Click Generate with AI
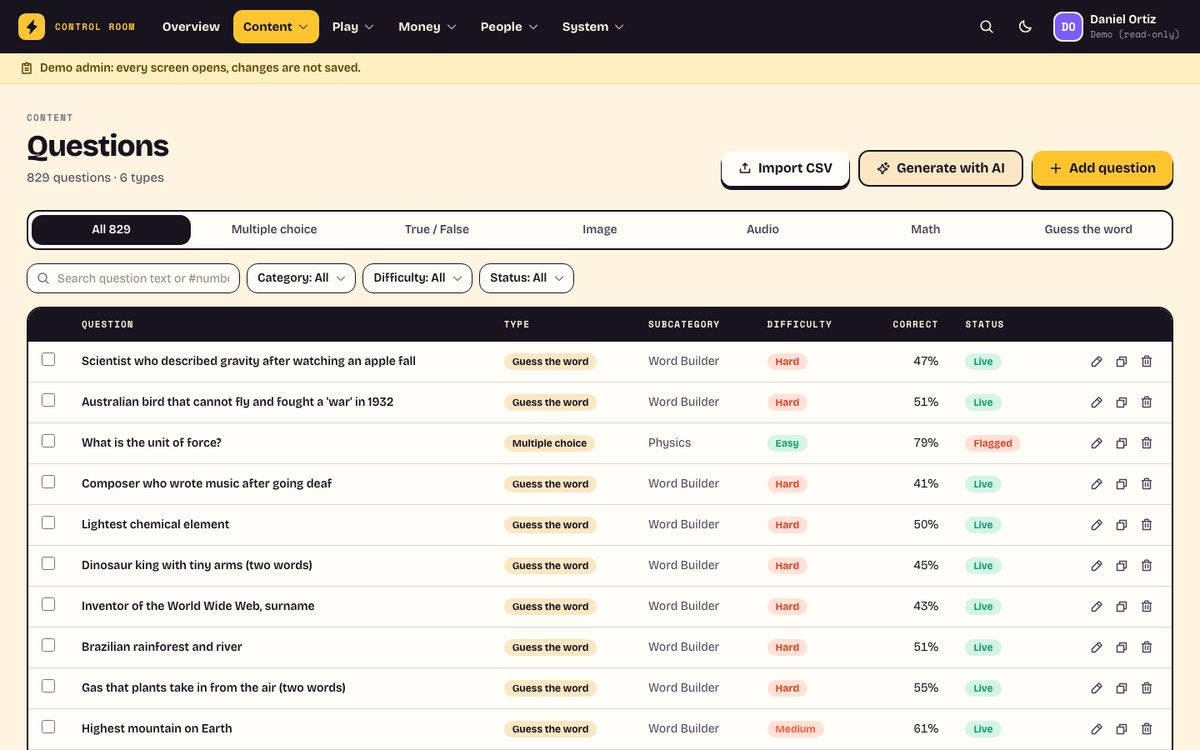Screen dimensions: 1200x750 (x=940, y=168)
